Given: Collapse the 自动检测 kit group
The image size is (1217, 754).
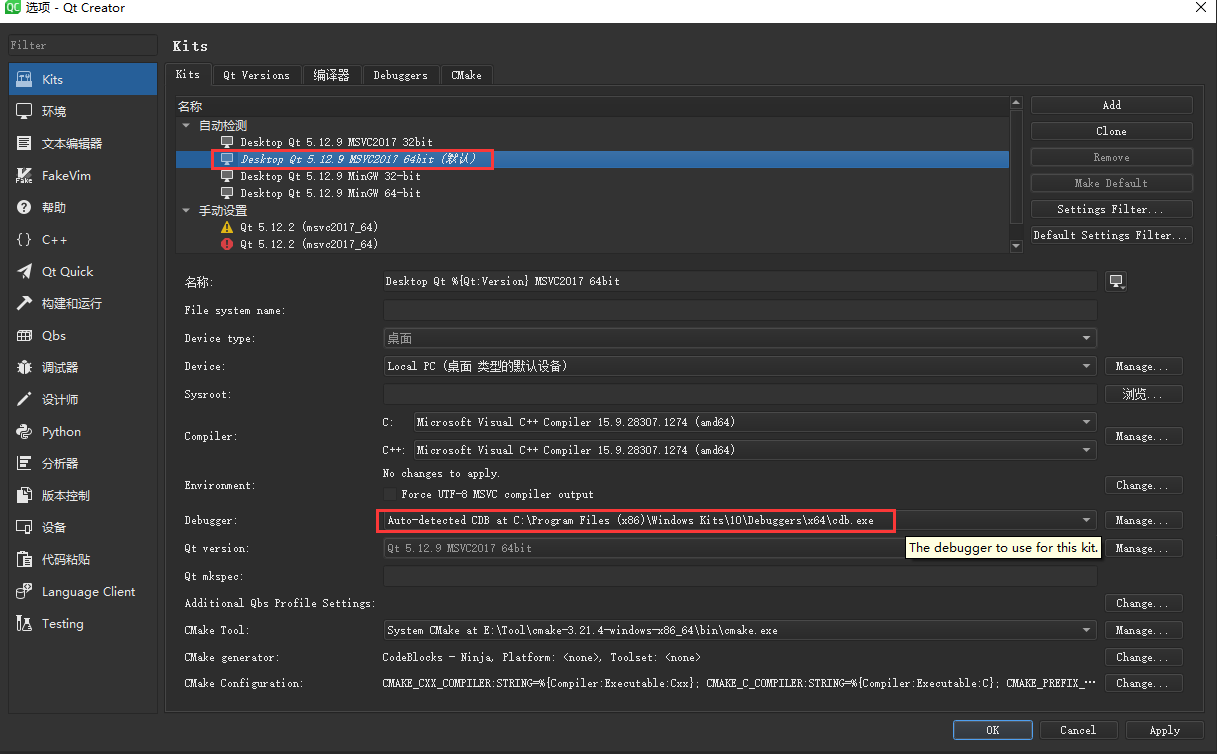Looking at the screenshot, I should [186, 124].
